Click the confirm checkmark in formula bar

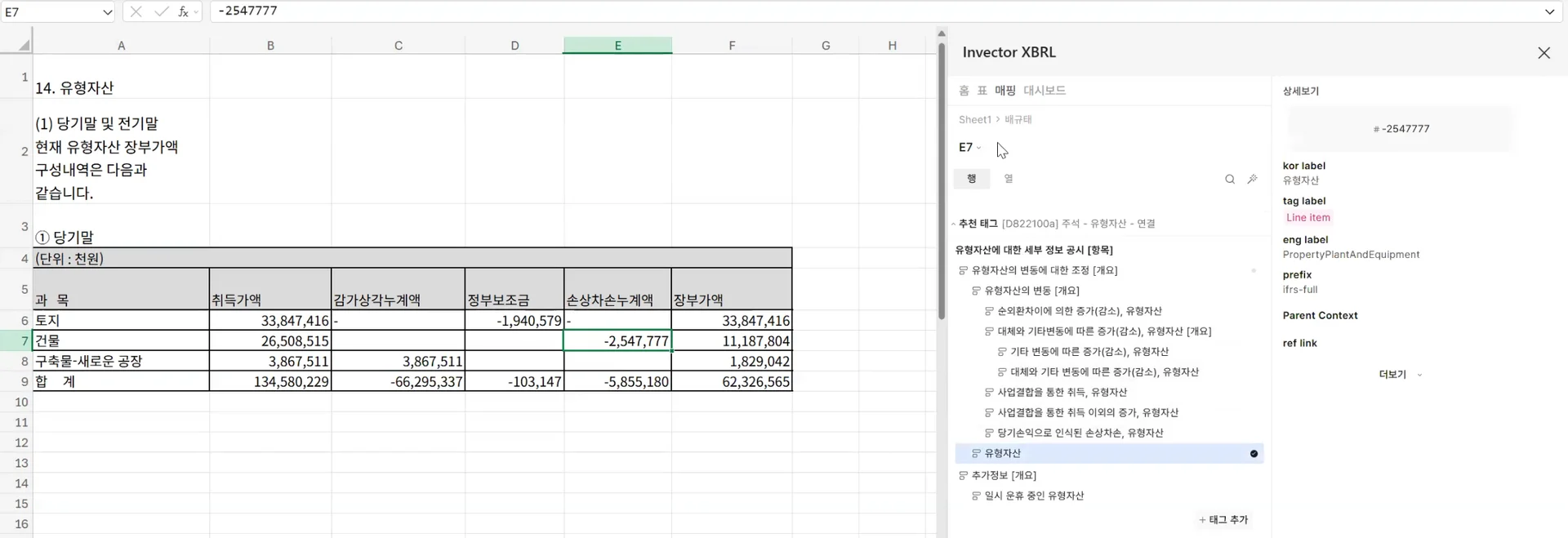(x=162, y=11)
